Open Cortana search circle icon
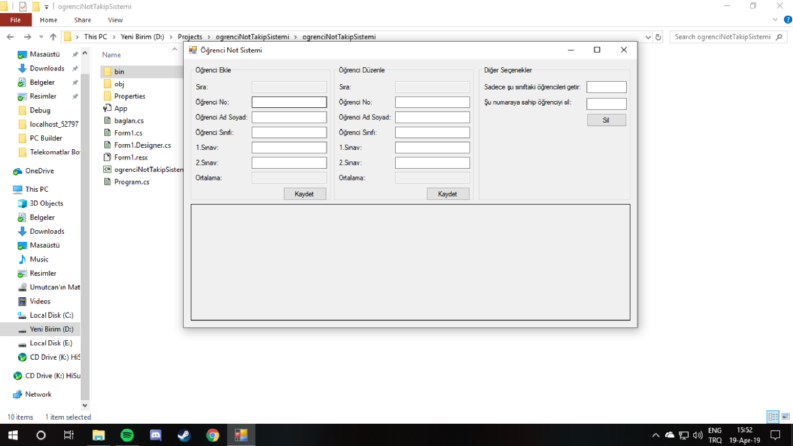Viewport: 793px width, 446px height. click(41, 435)
